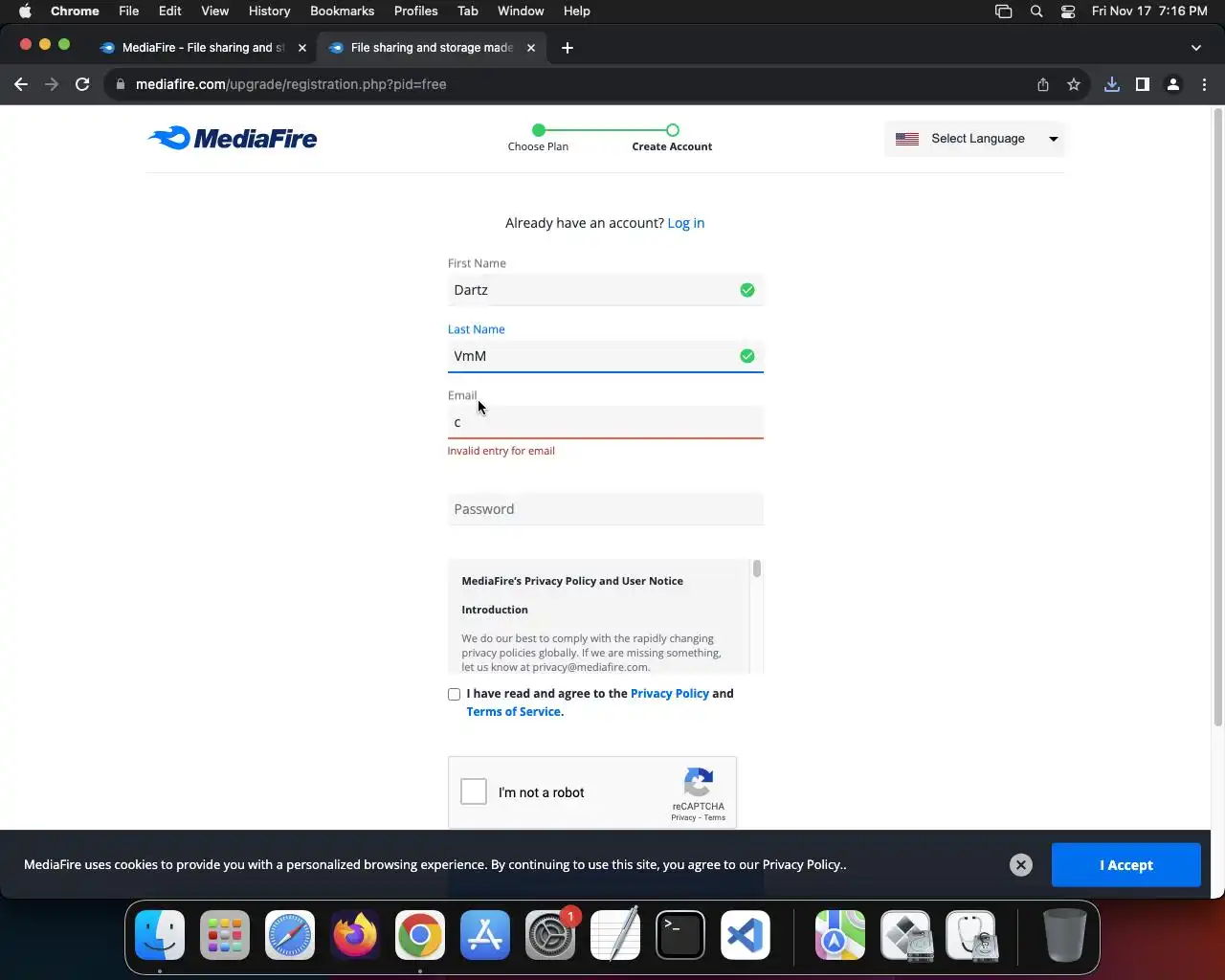Open the Profiles menu
The height and width of the screenshot is (980, 1225).
(415, 11)
